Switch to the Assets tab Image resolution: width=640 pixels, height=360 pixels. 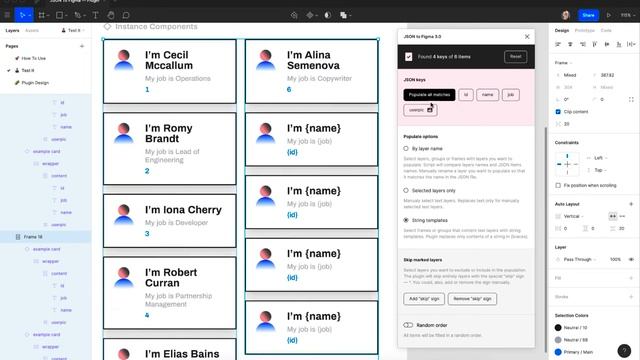[x=32, y=31]
